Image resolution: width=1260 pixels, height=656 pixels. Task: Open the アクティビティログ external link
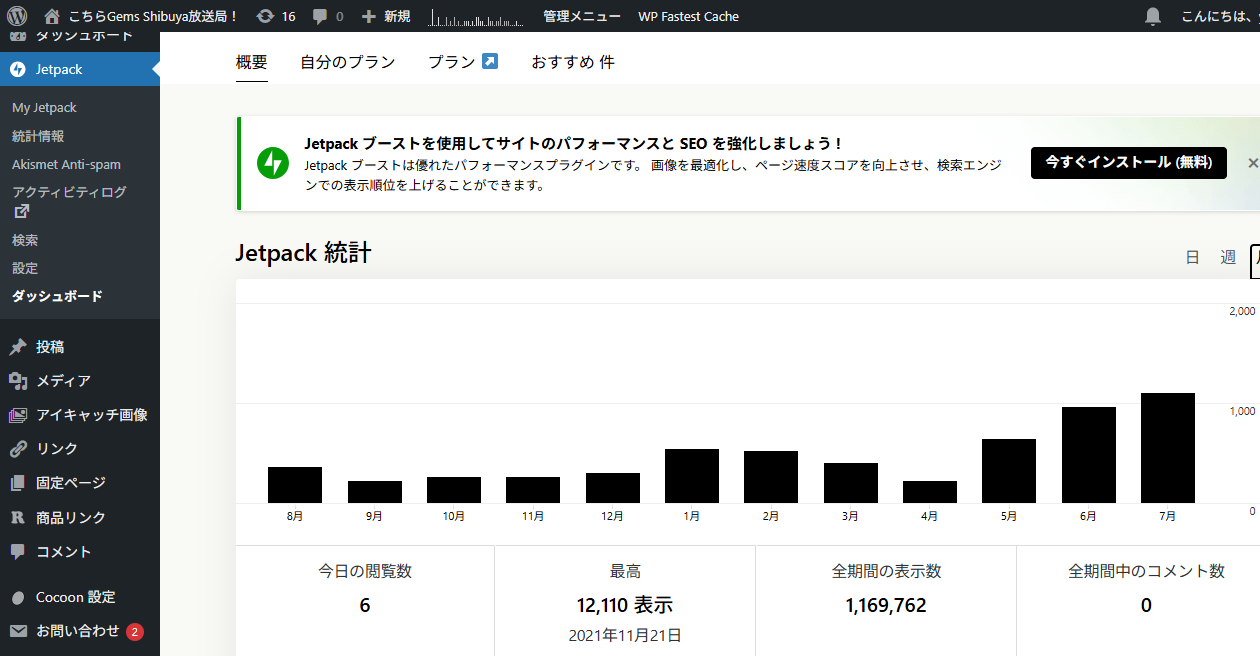69,201
